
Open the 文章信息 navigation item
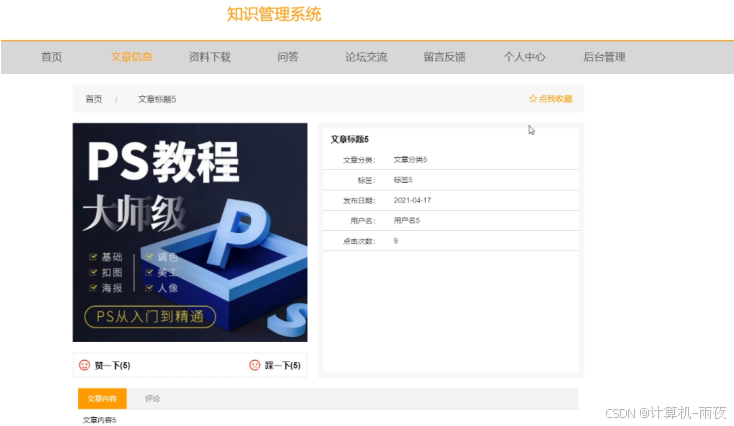click(x=132, y=57)
